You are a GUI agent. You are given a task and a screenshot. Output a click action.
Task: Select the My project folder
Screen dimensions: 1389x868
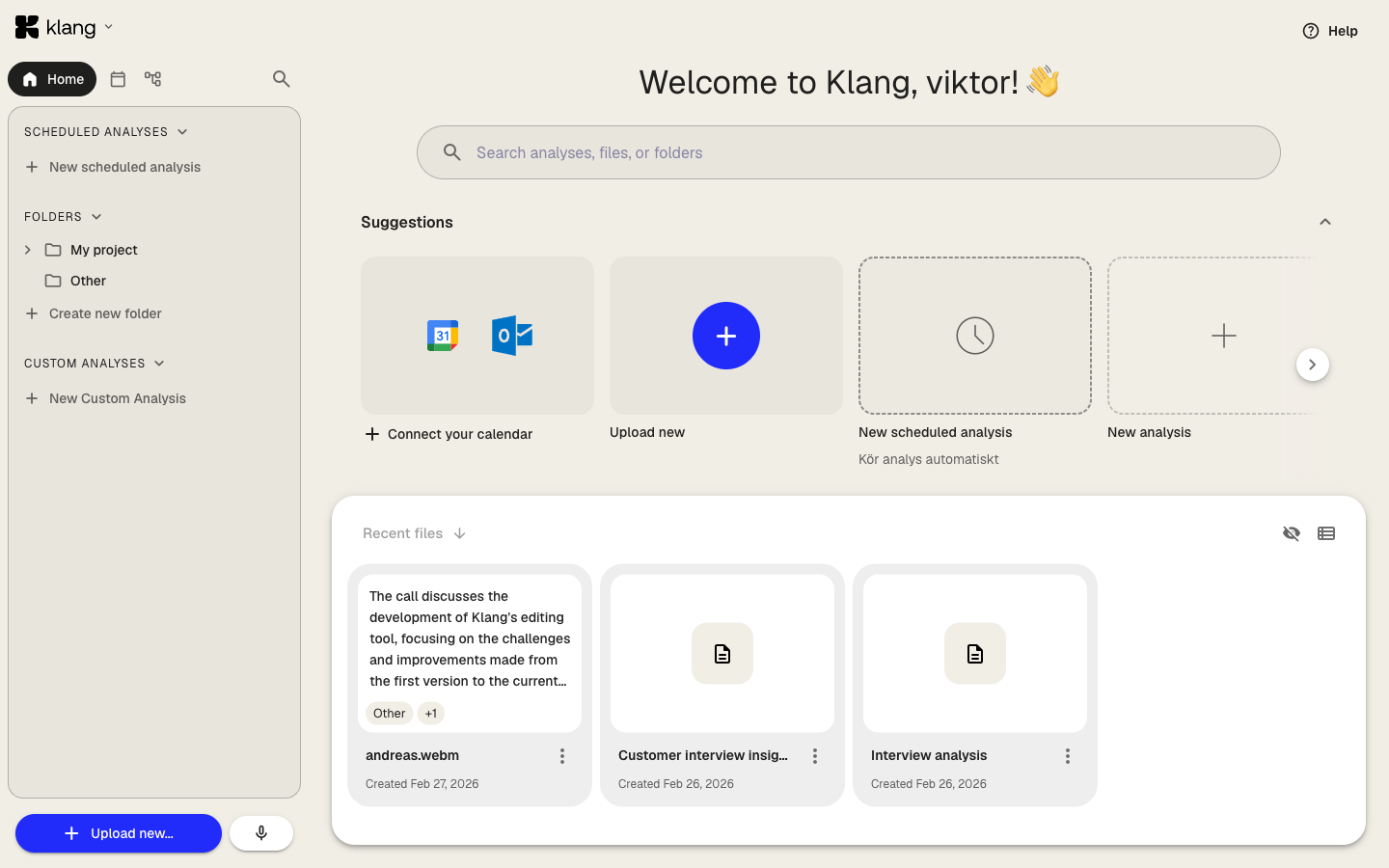click(104, 250)
